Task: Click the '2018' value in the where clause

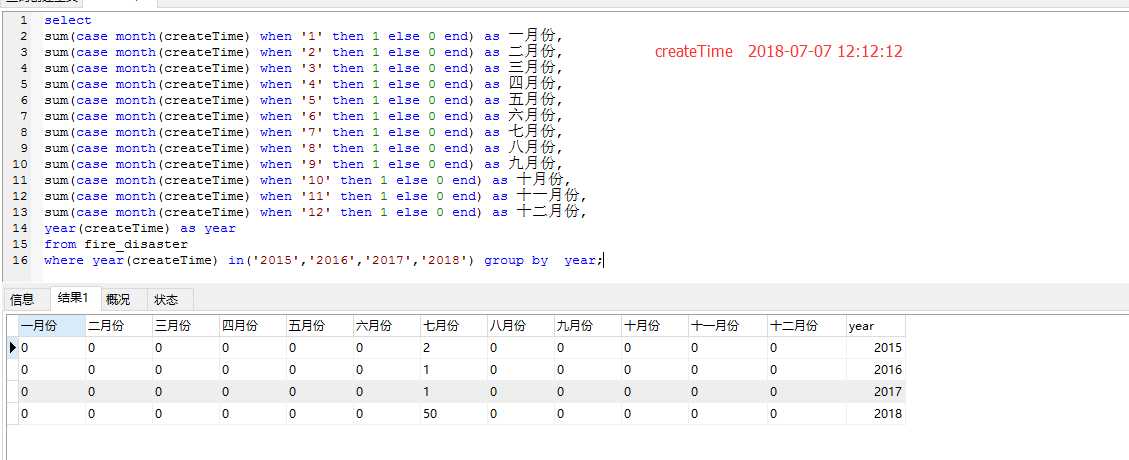Action: 444,261
